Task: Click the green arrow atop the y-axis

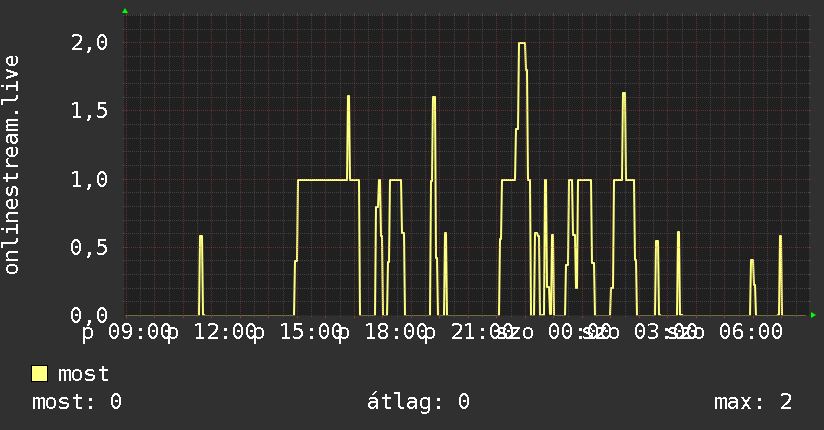Action: pyautogui.click(x=125, y=11)
